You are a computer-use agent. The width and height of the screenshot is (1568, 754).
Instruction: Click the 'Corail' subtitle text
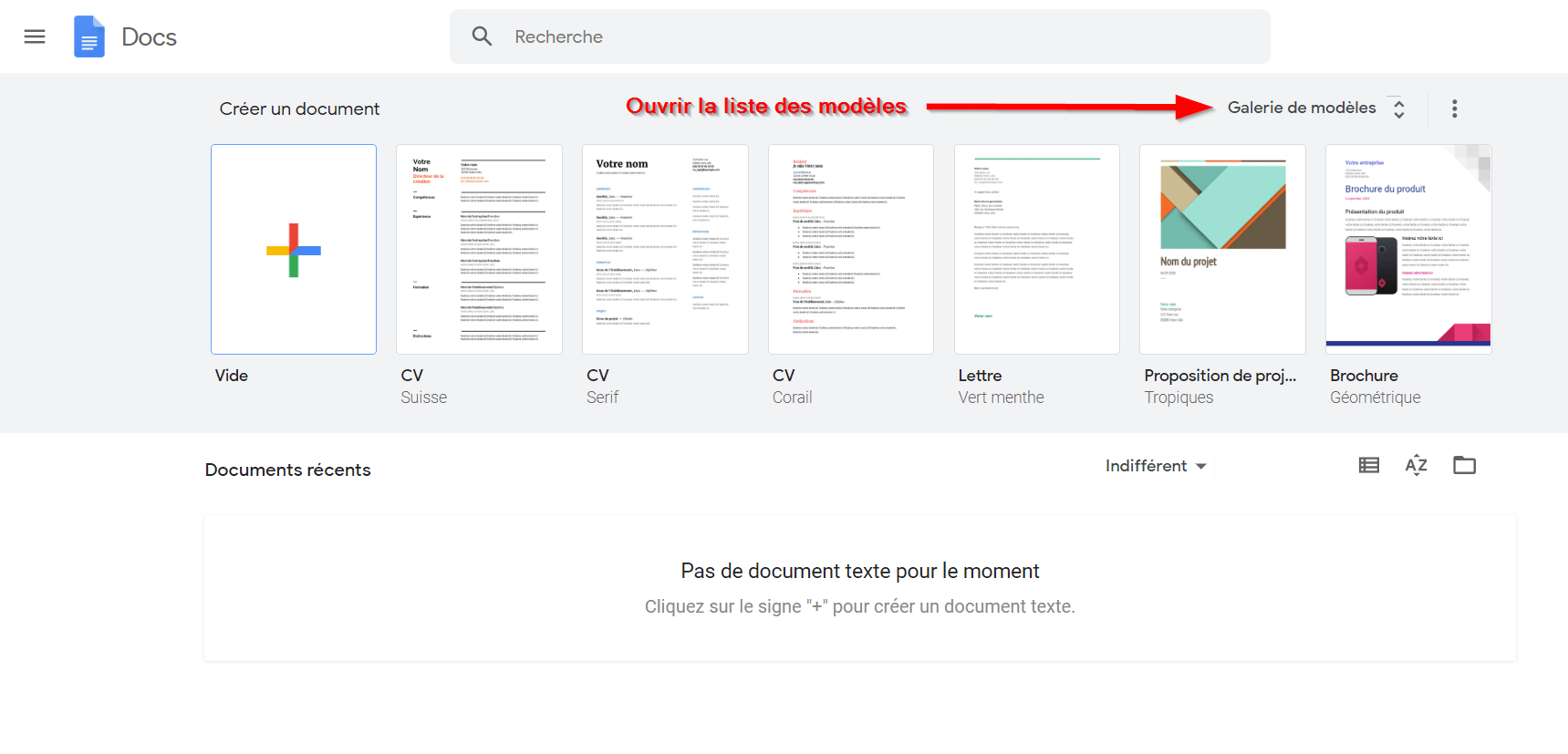pyautogui.click(x=792, y=398)
